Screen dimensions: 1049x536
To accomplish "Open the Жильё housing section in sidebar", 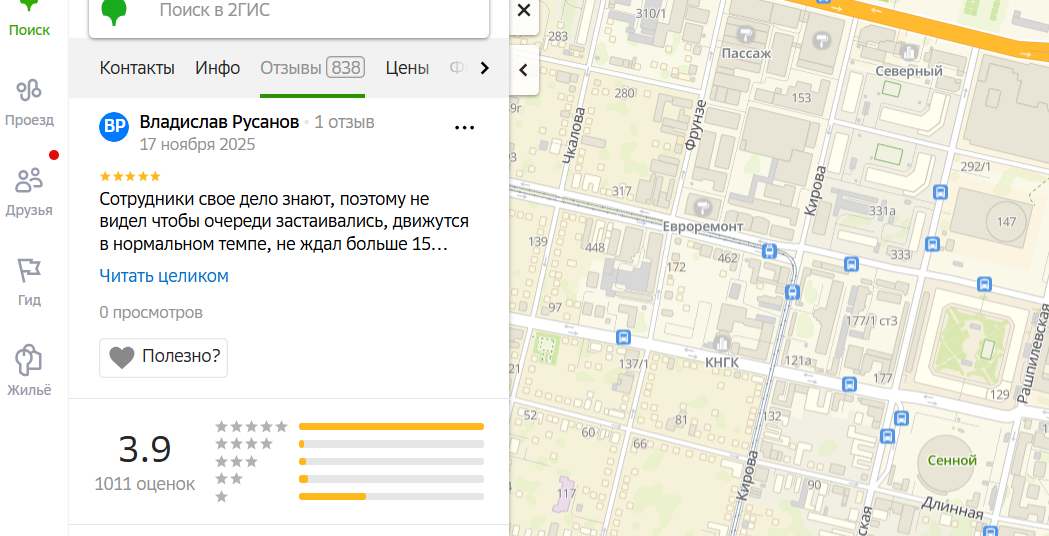I will [29, 371].
